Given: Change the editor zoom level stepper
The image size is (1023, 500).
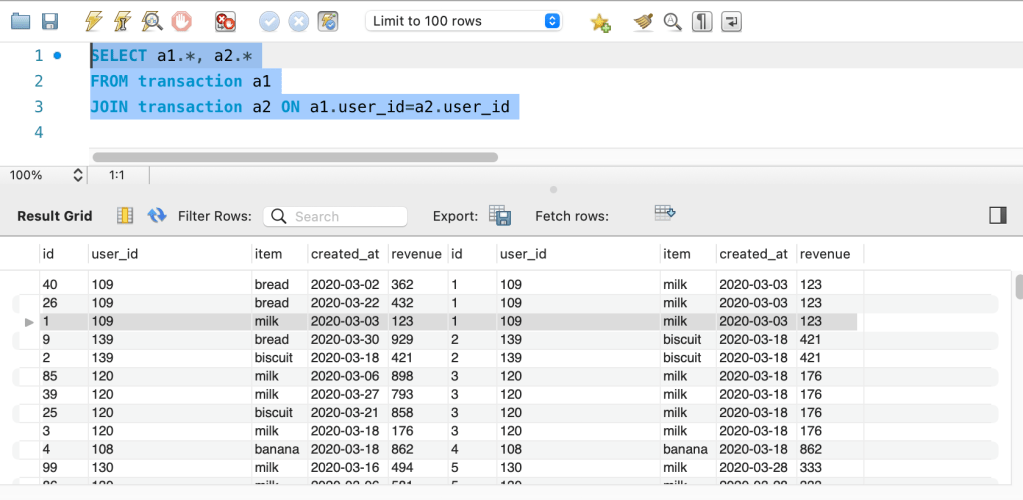Looking at the screenshot, I should pos(78,175).
